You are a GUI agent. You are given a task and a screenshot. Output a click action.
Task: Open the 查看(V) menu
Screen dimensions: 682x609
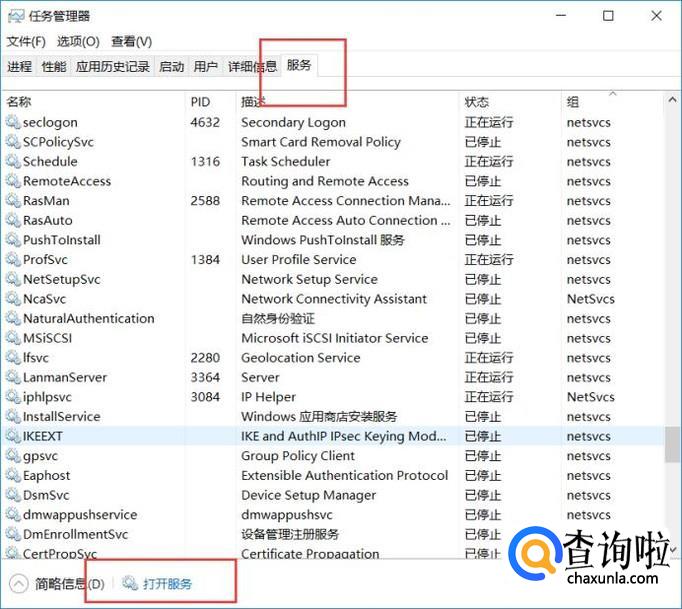131,41
